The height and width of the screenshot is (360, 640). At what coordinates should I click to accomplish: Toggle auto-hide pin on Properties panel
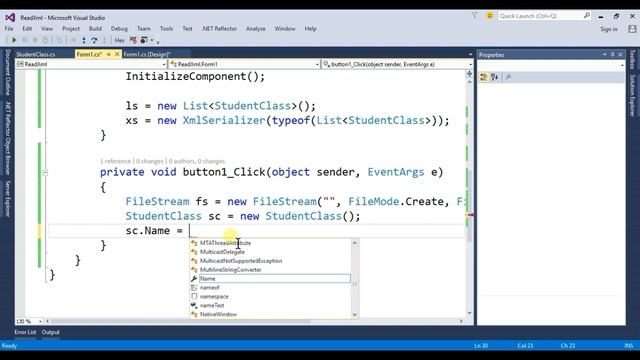612,55
